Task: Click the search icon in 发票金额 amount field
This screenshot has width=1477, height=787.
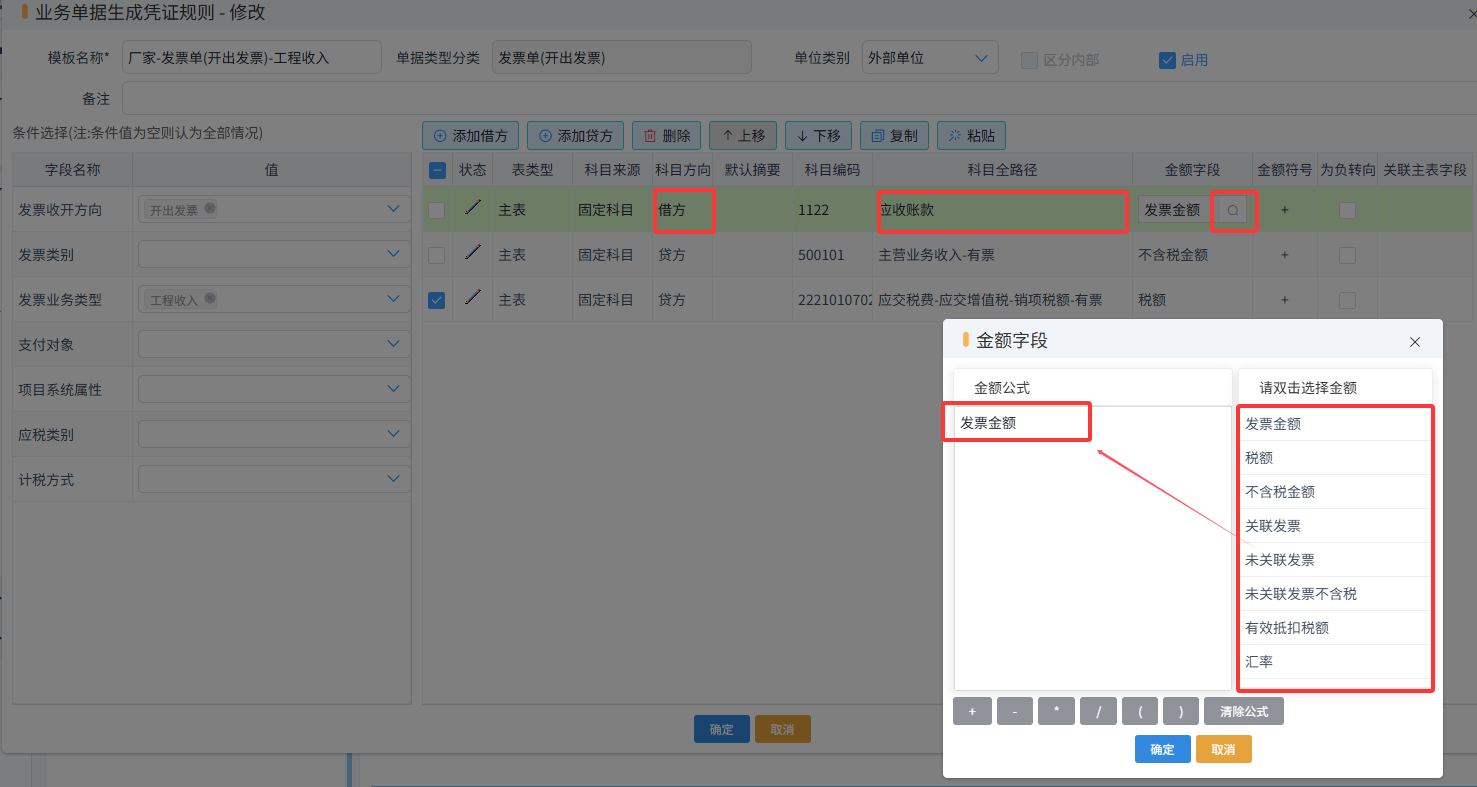Action: click(x=1233, y=210)
